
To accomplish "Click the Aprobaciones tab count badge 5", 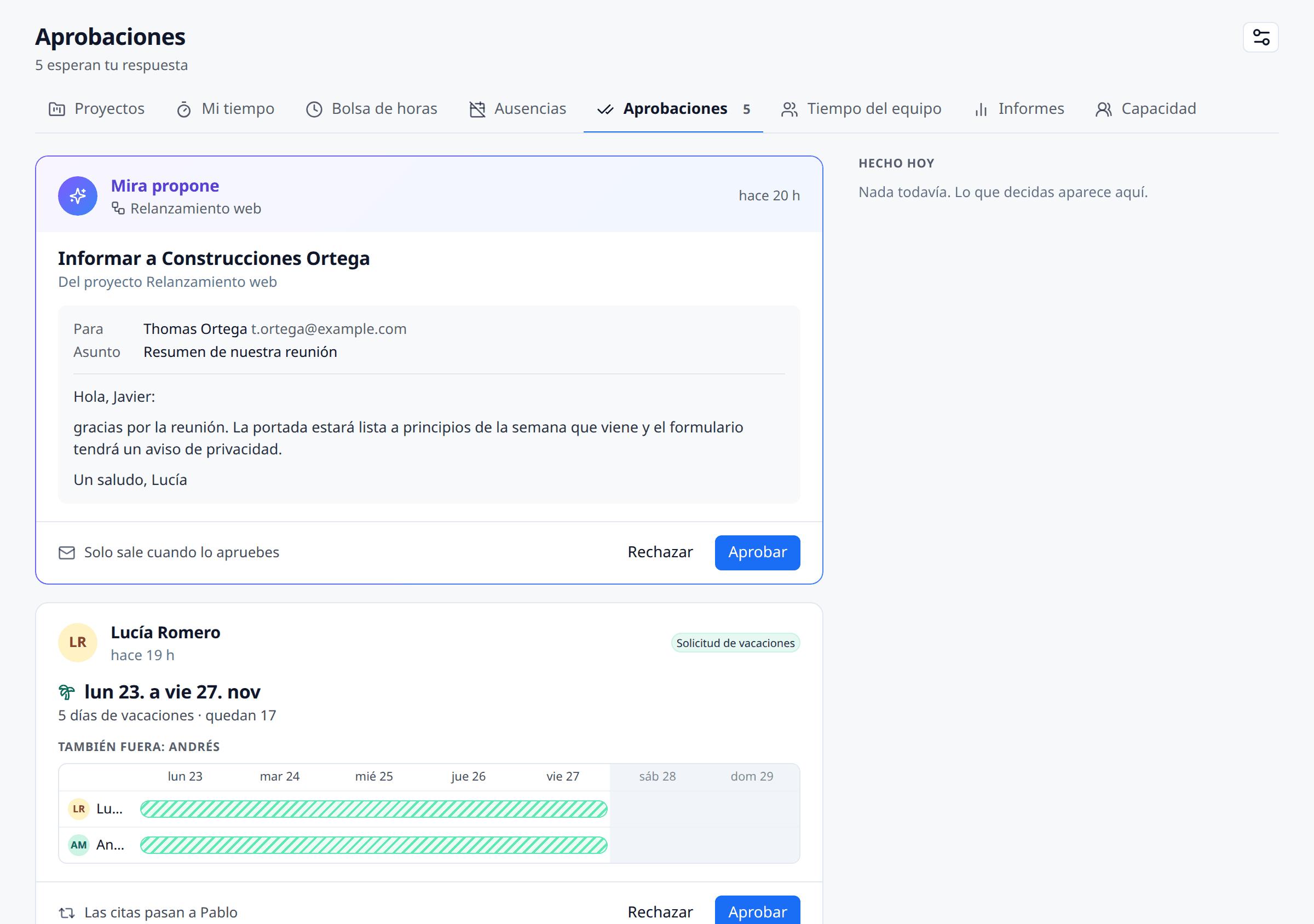I will (746, 109).
